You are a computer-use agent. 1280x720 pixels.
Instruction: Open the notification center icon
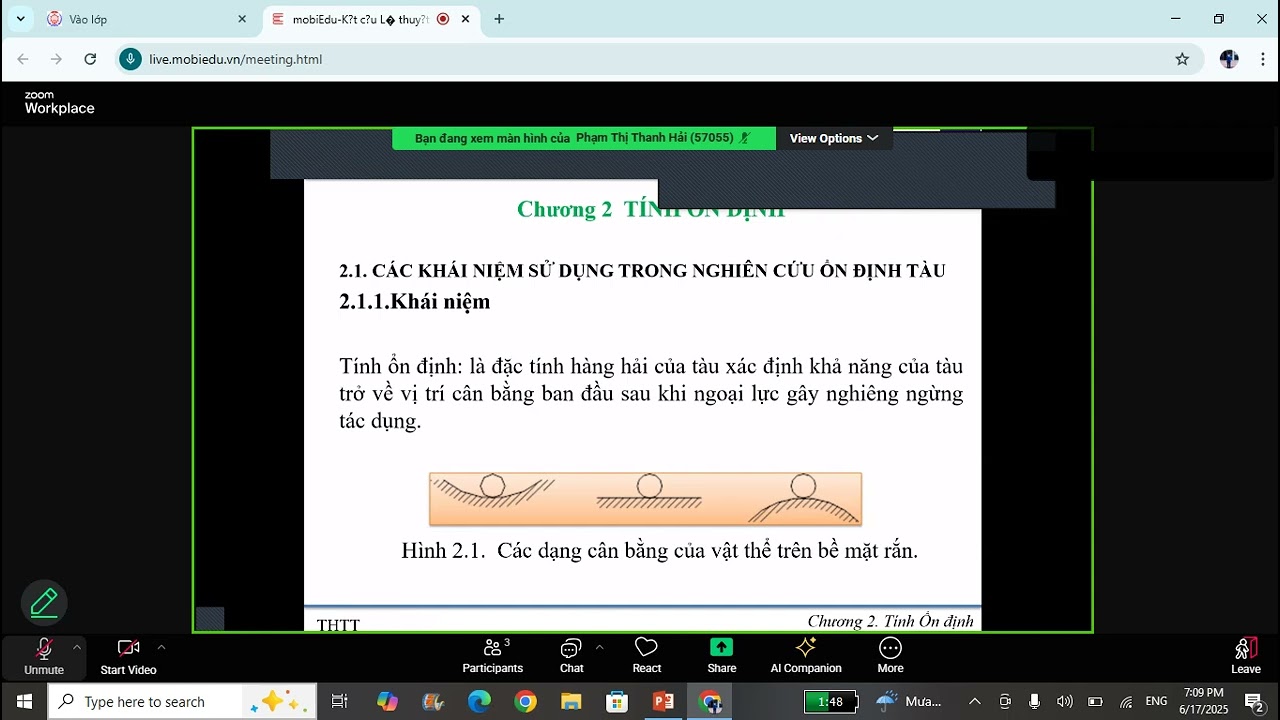pos(1254,701)
